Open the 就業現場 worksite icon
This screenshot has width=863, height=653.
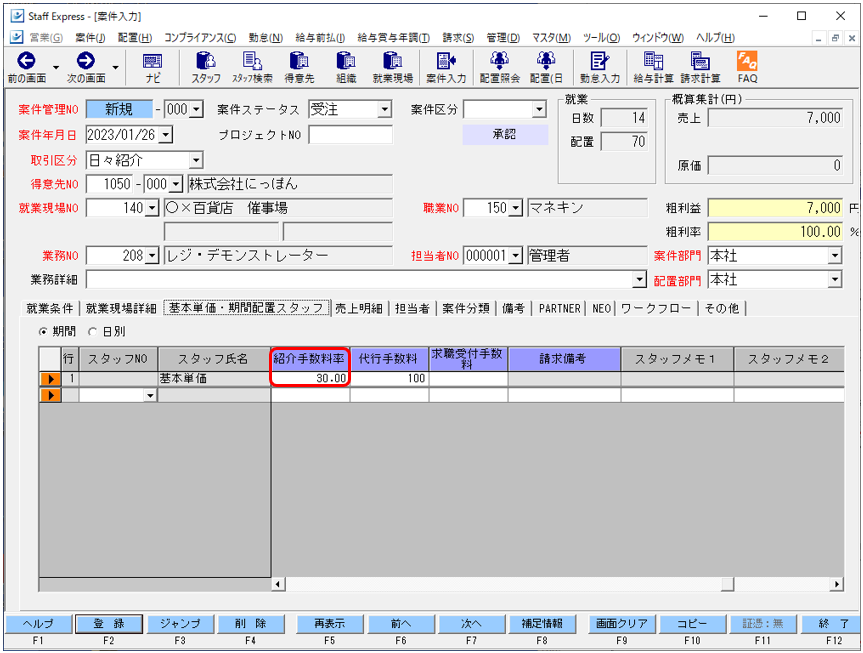click(x=392, y=61)
